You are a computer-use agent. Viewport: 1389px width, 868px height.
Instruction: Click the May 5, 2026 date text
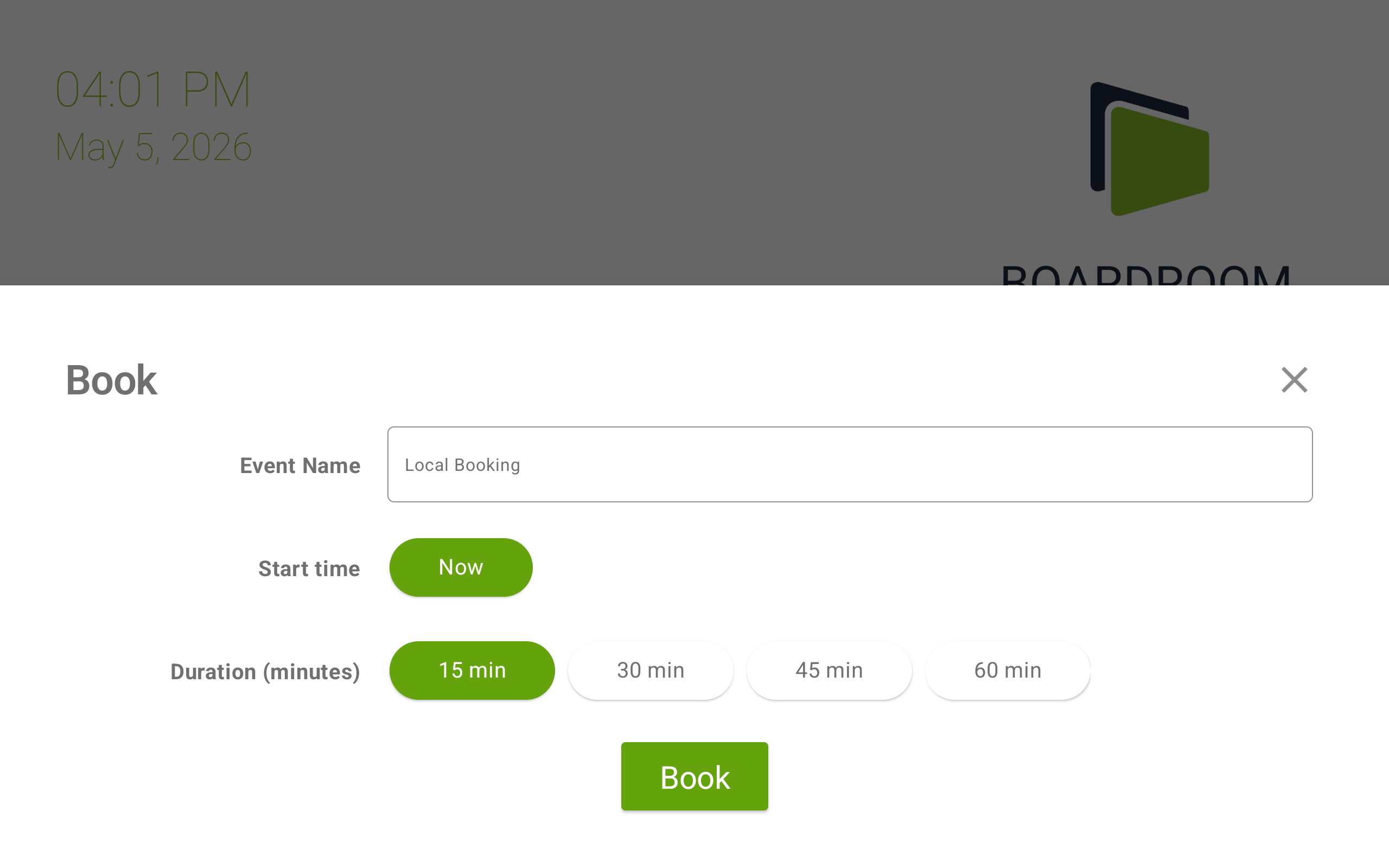tap(153, 148)
